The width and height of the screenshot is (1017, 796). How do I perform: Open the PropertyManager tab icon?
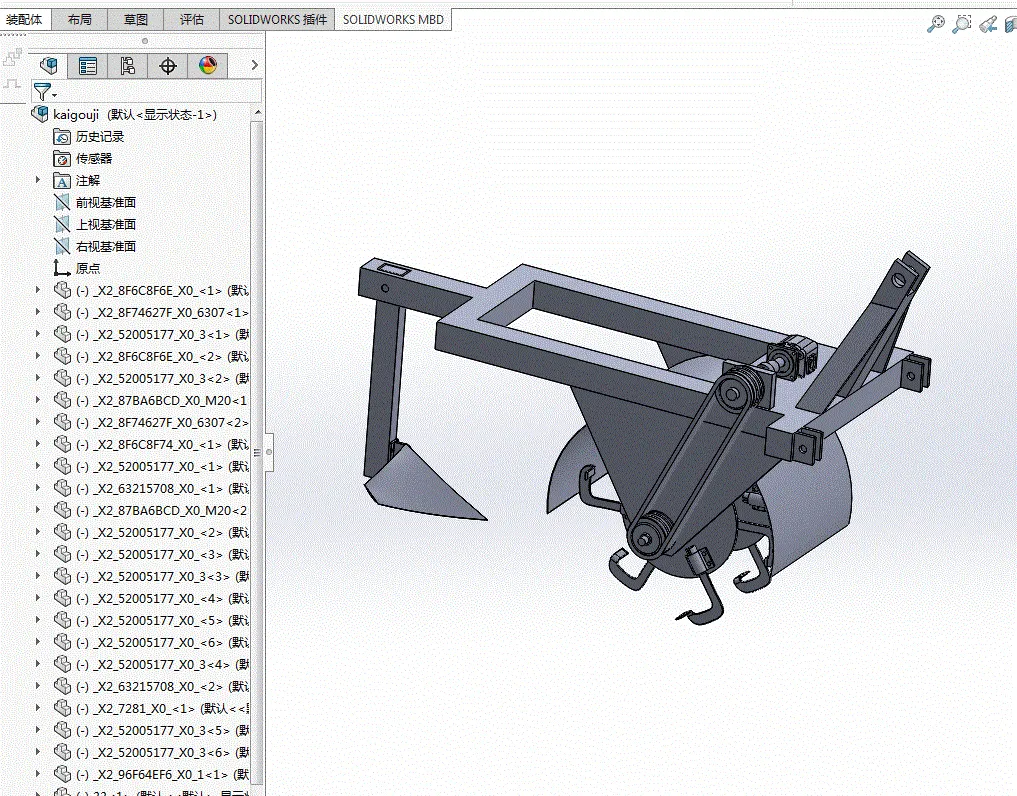coord(88,66)
